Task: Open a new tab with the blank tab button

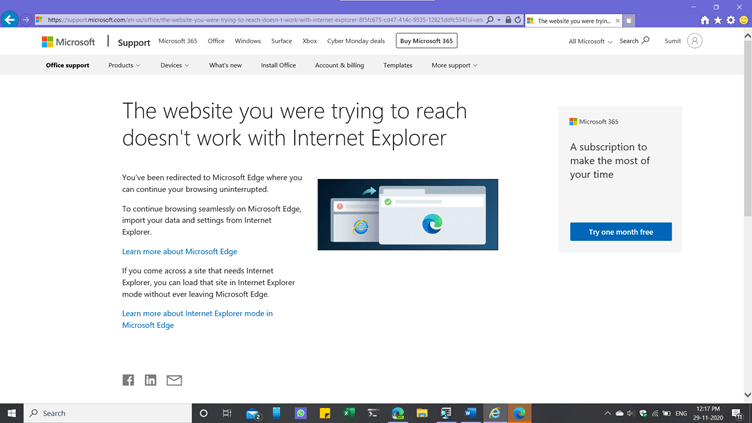Action: [x=629, y=21]
